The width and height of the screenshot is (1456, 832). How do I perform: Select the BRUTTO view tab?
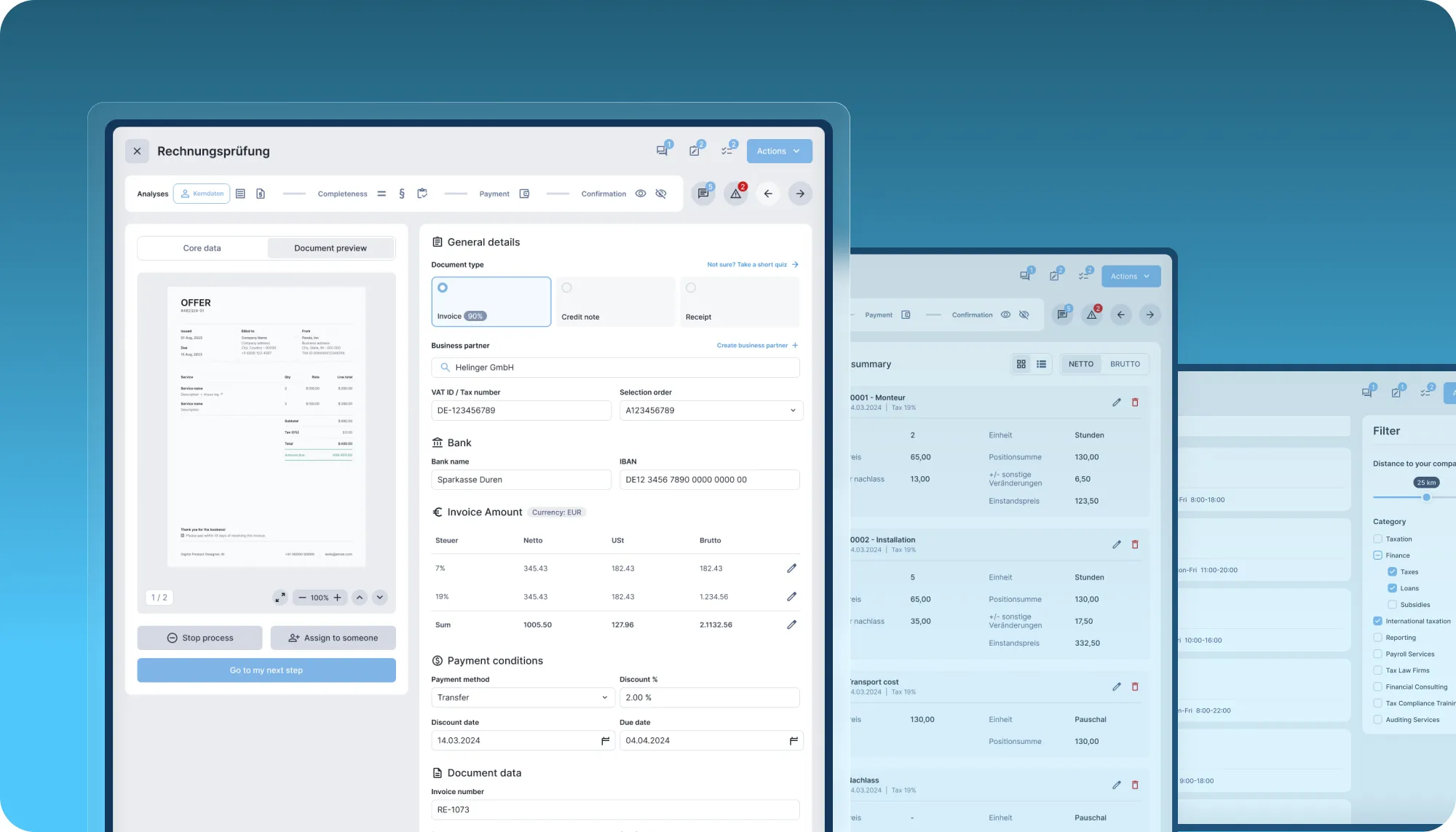pyautogui.click(x=1125, y=364)
